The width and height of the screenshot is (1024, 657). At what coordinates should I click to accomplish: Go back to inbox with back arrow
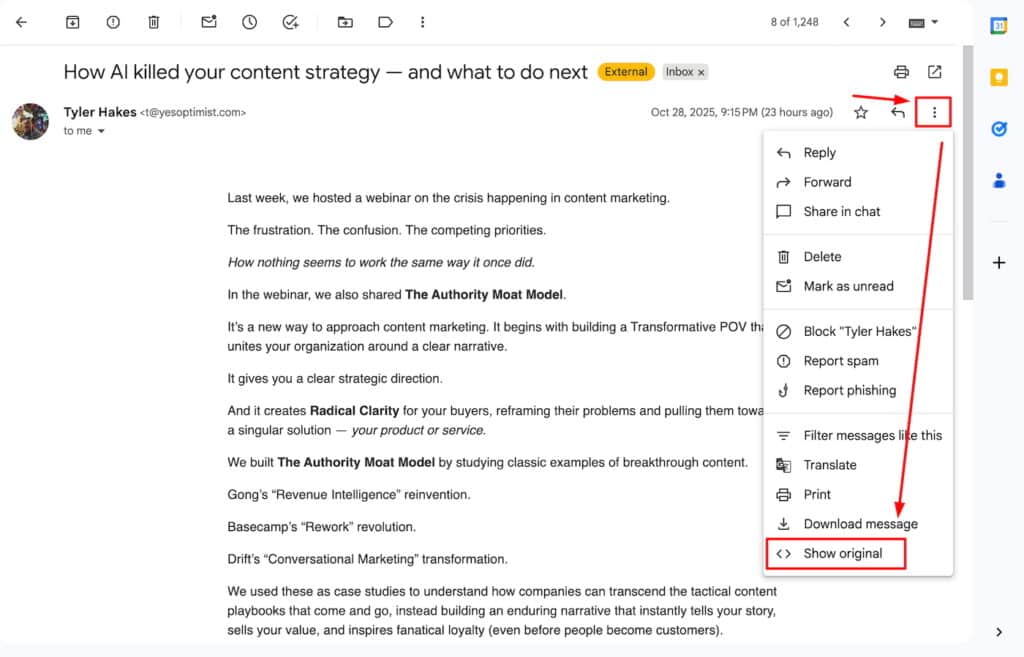click(22, 22)
